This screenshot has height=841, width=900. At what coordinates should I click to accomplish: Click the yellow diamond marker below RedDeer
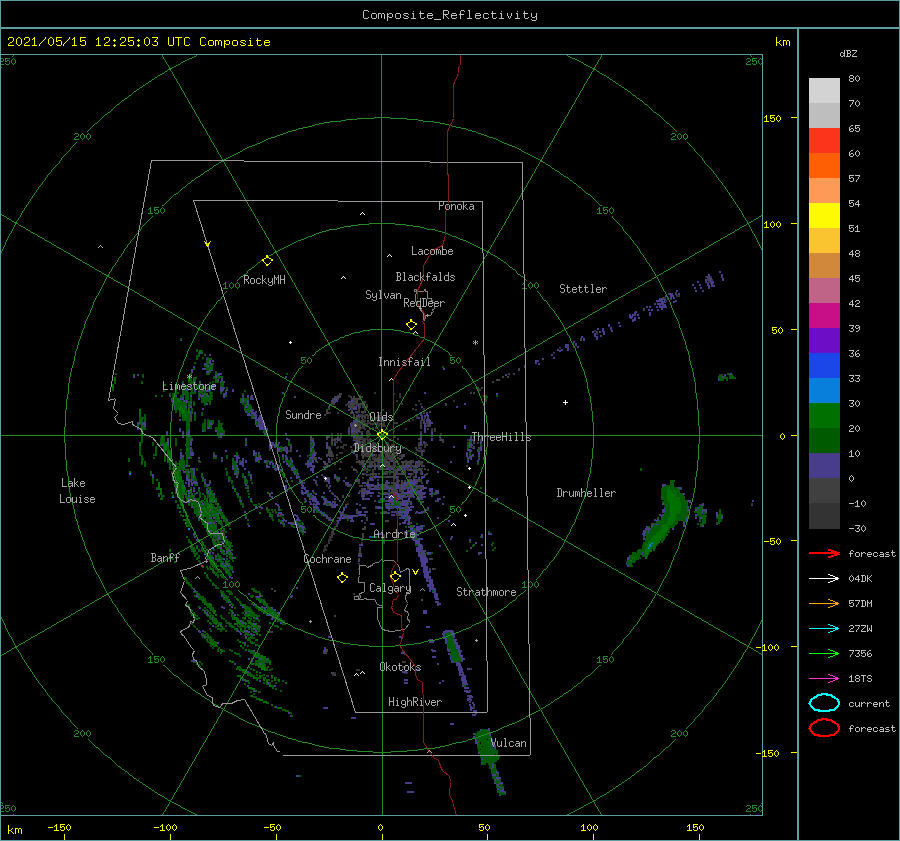pyautogui.click(x=411, y=325)
